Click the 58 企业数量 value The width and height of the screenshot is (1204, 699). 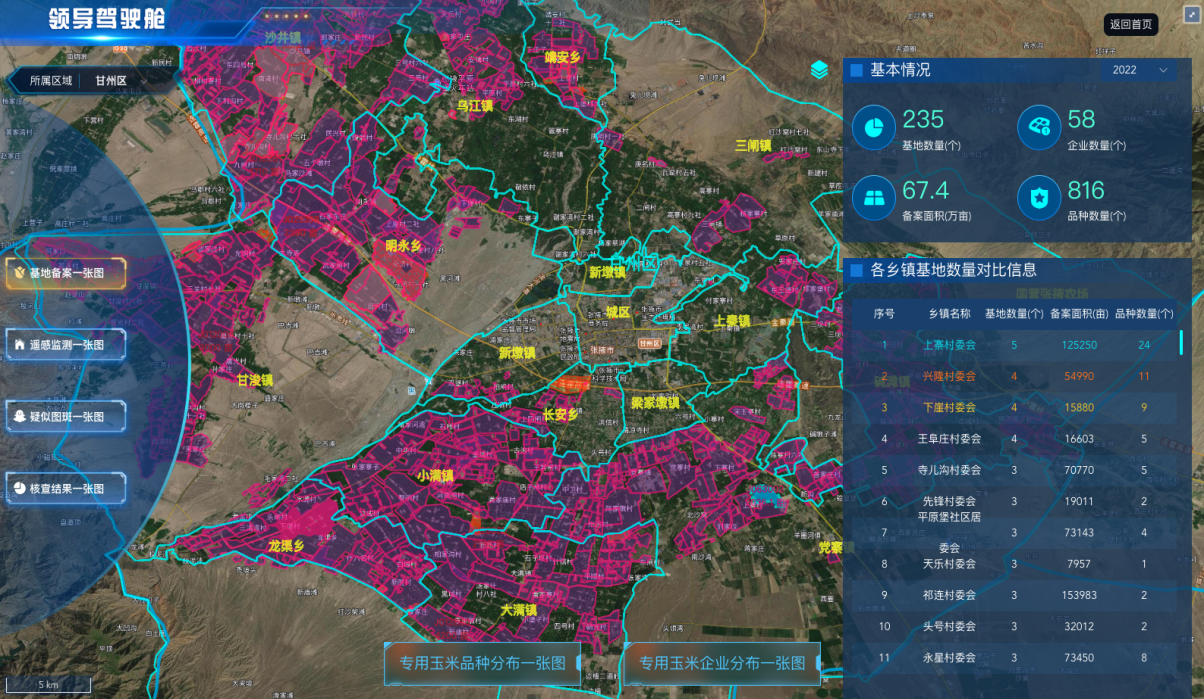coord(1081,119)
